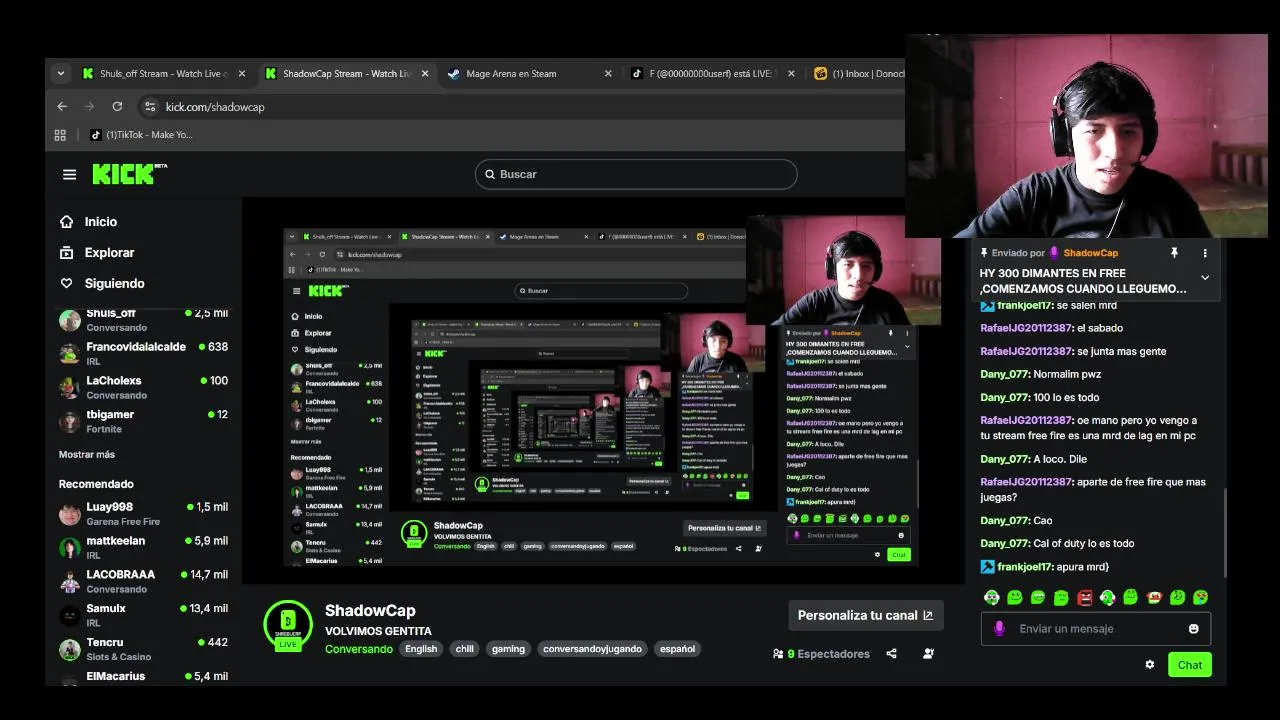Open recommended channel ElMacarius
This screenshot has height=720, width=1280.
coord(143,677)
